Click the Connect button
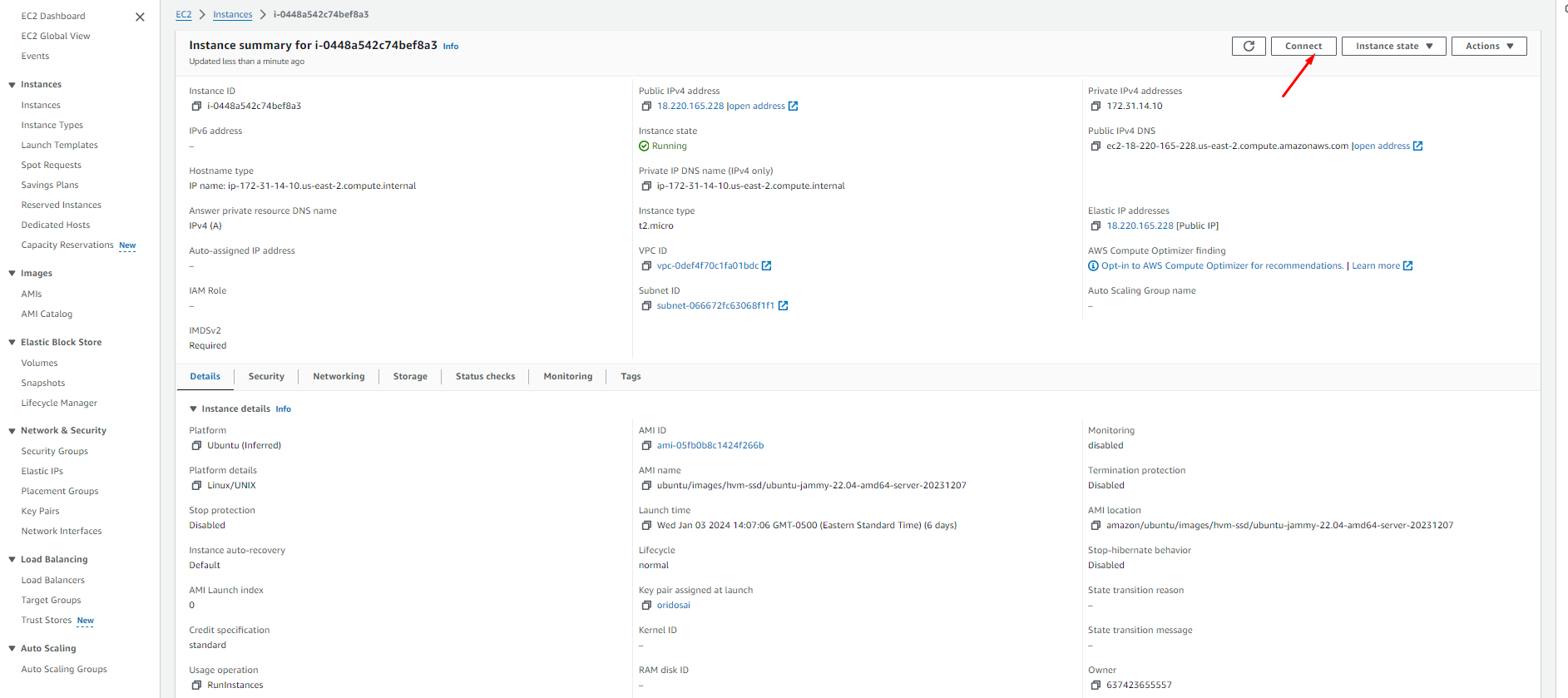Image resolution: width=1568 pixels, height=698 pixels. pyautogui.click(x=1303, y=47)
